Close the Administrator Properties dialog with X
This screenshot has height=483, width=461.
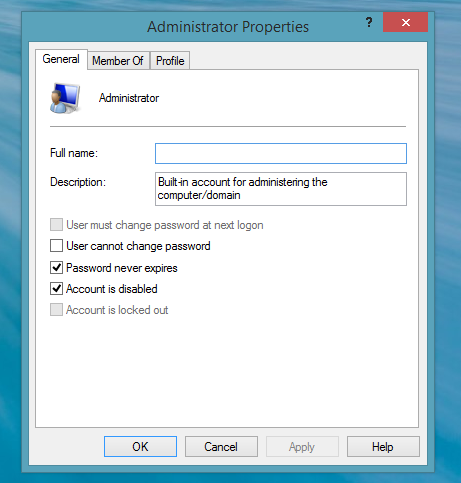coord(405,22)
